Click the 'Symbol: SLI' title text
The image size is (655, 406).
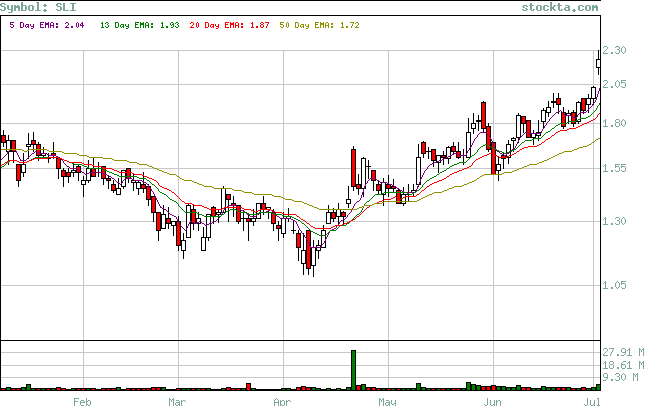pyautogui.click(x=38, y=7)
